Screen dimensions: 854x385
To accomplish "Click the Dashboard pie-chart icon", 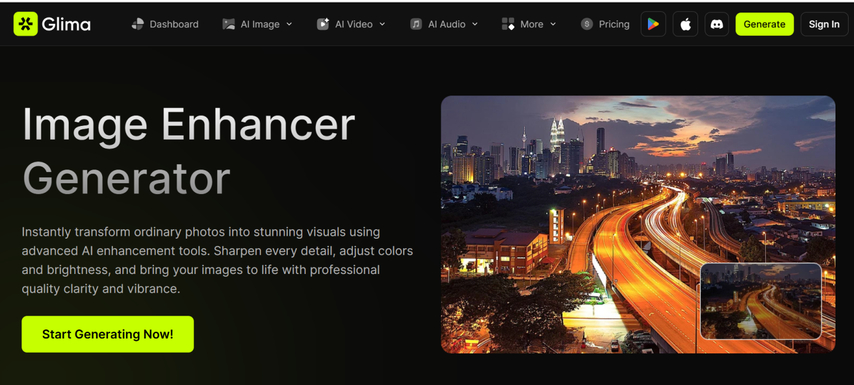I will coord(138,24).
